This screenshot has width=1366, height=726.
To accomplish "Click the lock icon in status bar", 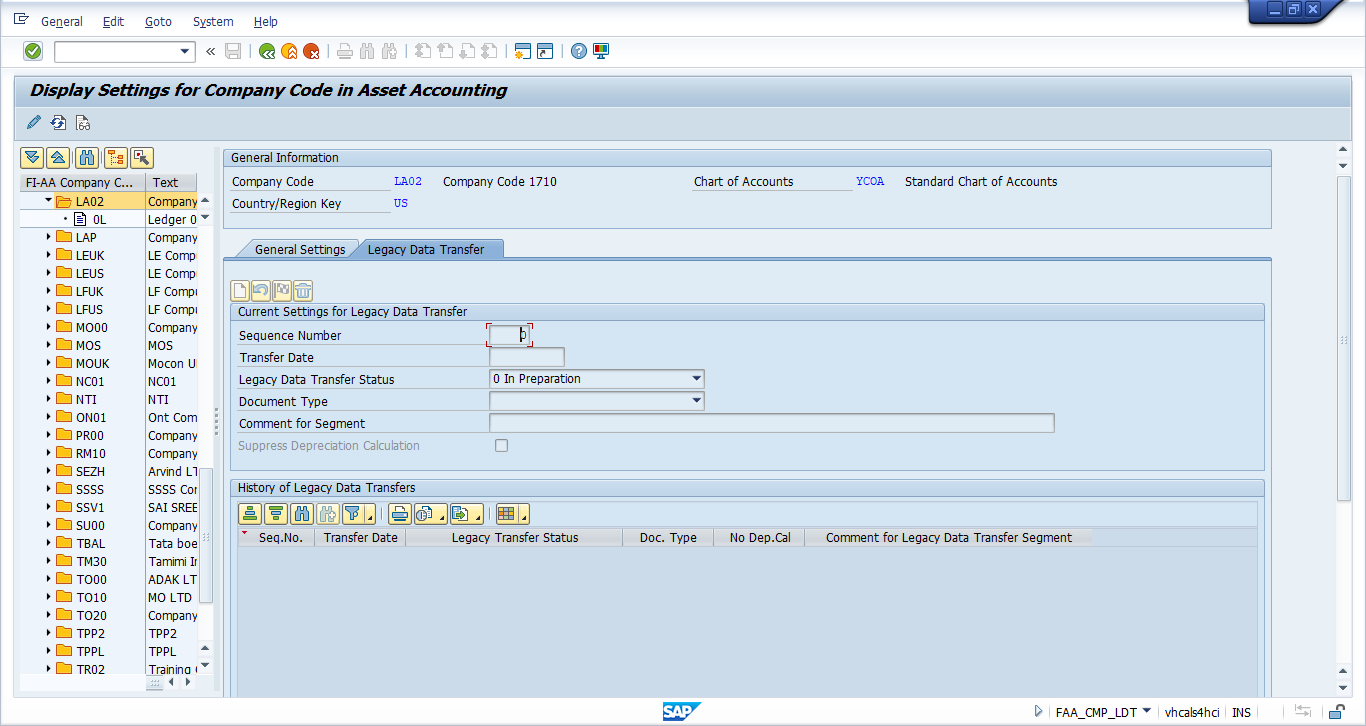I will (x=1335, y=712).
